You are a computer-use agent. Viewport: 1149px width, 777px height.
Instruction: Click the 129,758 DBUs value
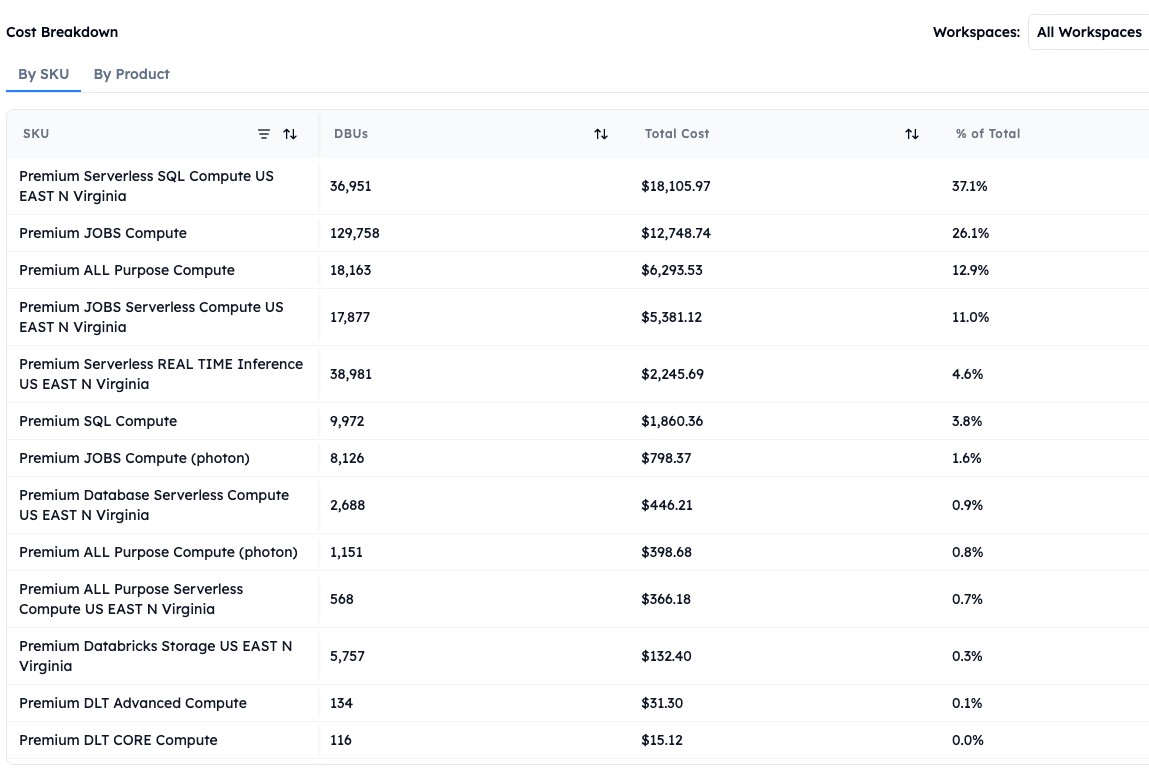tap(355, 233)
